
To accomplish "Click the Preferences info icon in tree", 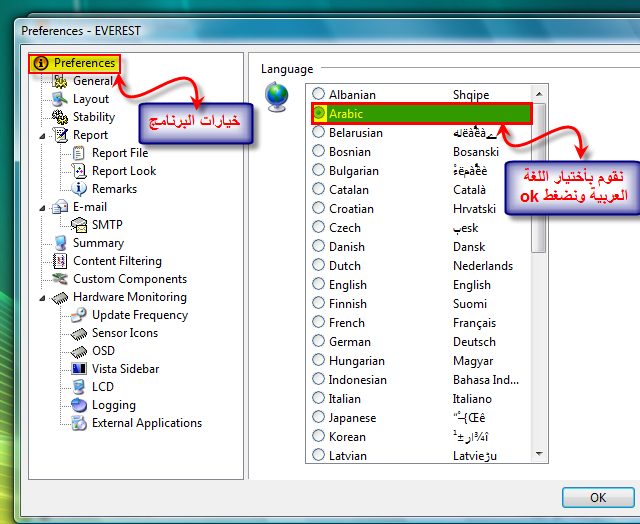I will point(41,63).
